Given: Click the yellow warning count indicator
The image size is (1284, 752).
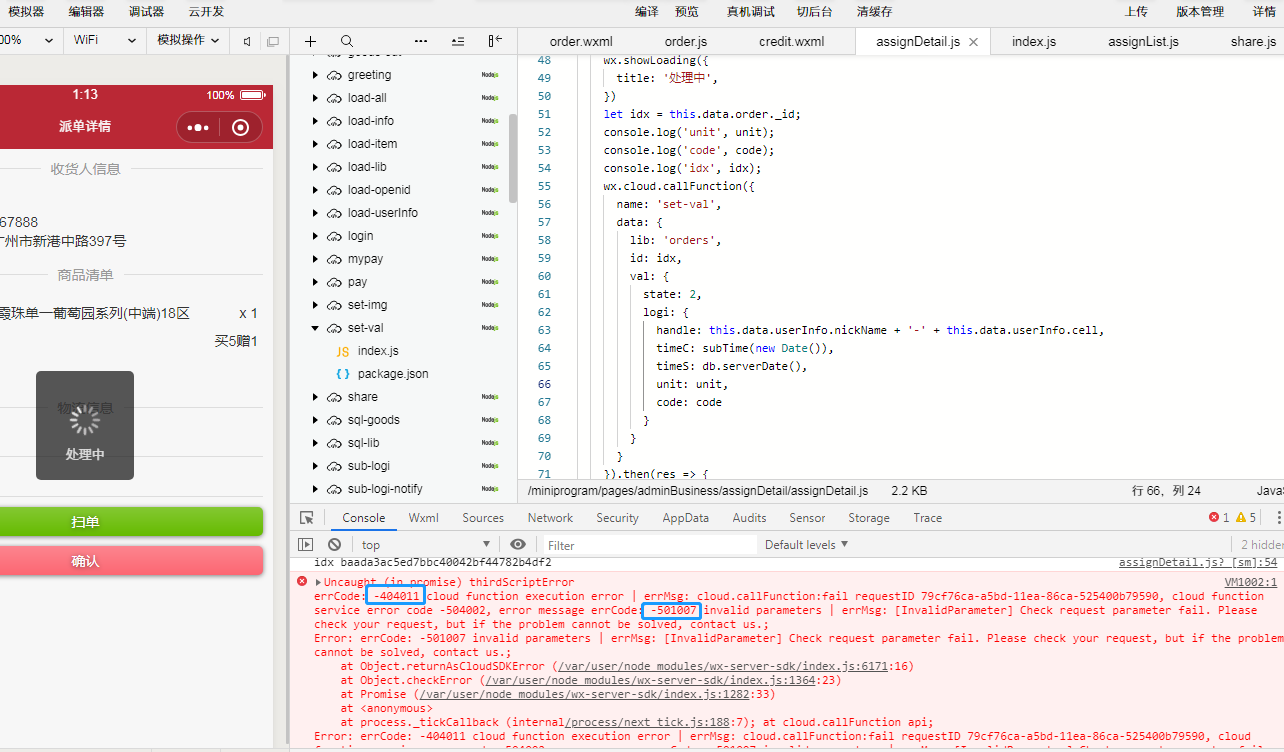Looking at the screenshot, I should click(1246, 518).
